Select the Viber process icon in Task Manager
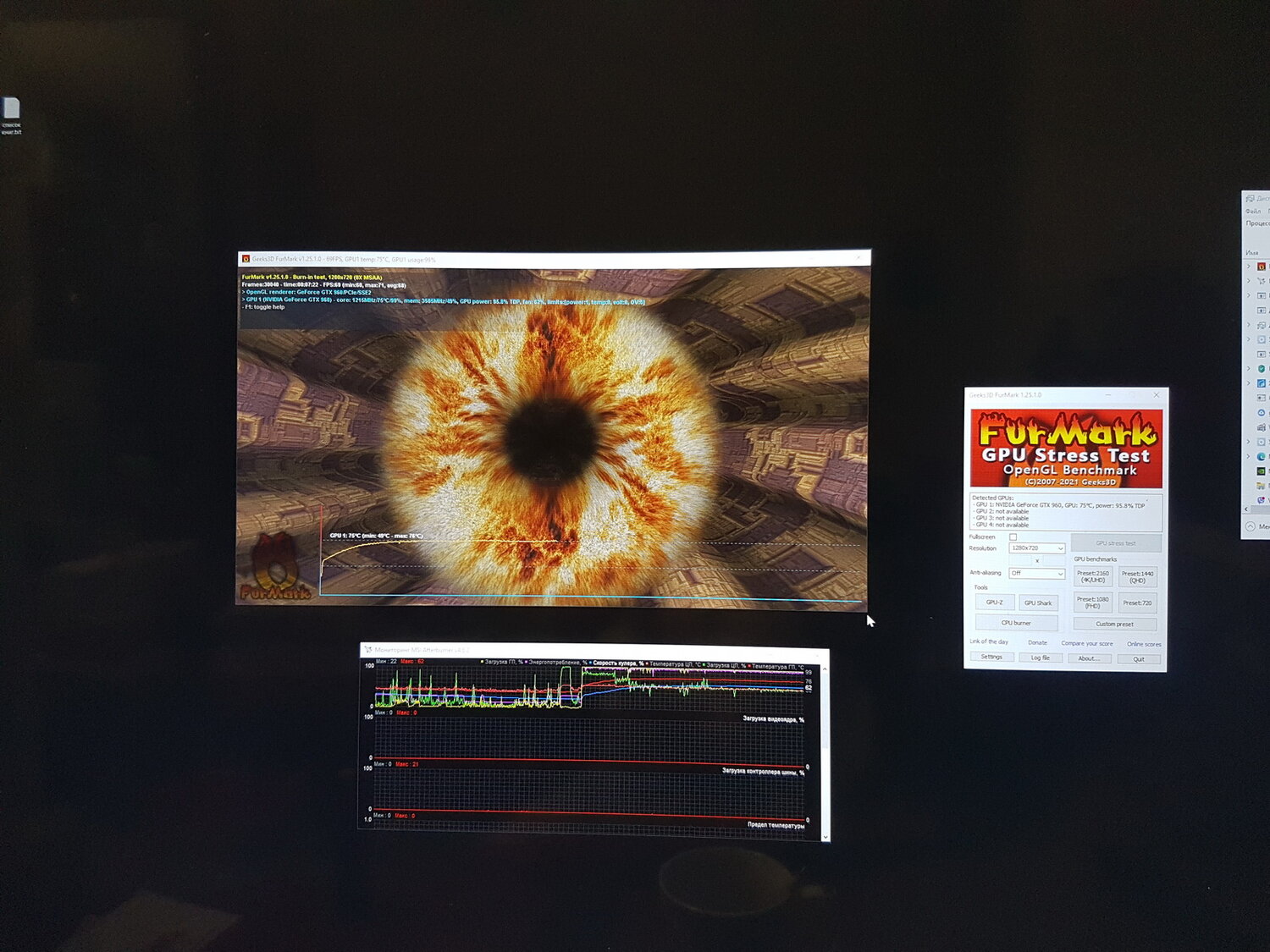The height and width of the screenshot is (952, 1270). pyautogui.click(x=1262, y=499)
